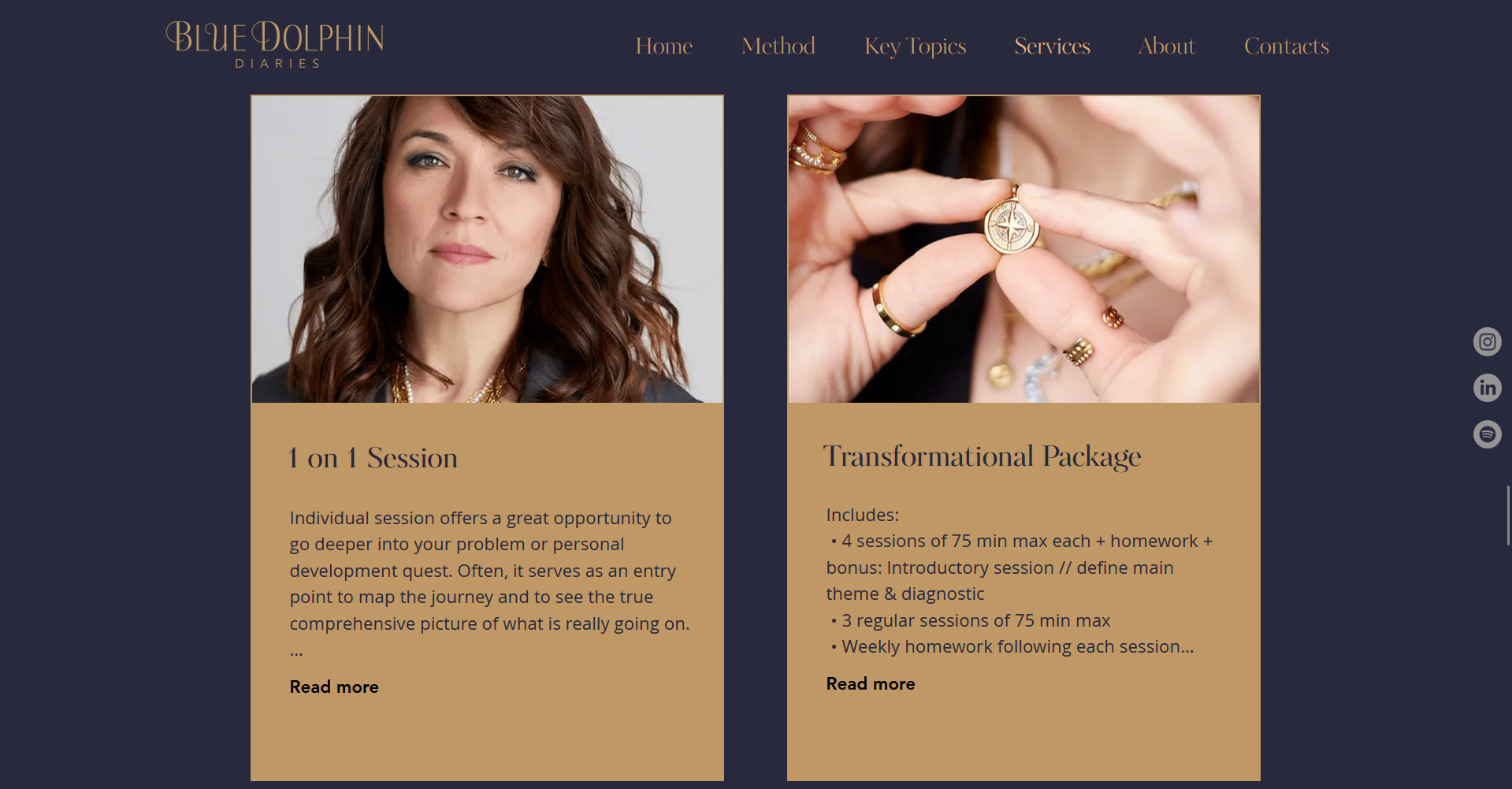Go to the Home menu item

click(664, 47)
